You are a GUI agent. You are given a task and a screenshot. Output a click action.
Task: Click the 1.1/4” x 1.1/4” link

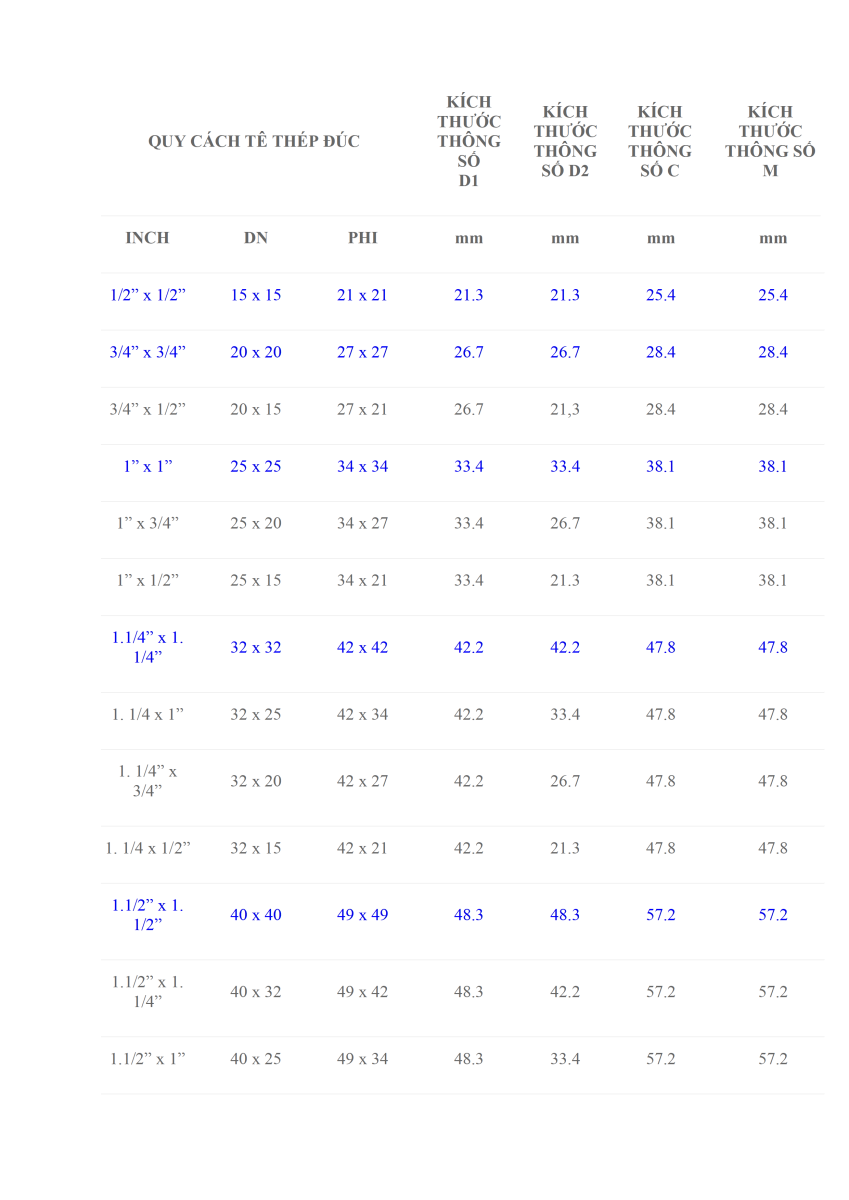pyautogui.click(x=148, y=647)
